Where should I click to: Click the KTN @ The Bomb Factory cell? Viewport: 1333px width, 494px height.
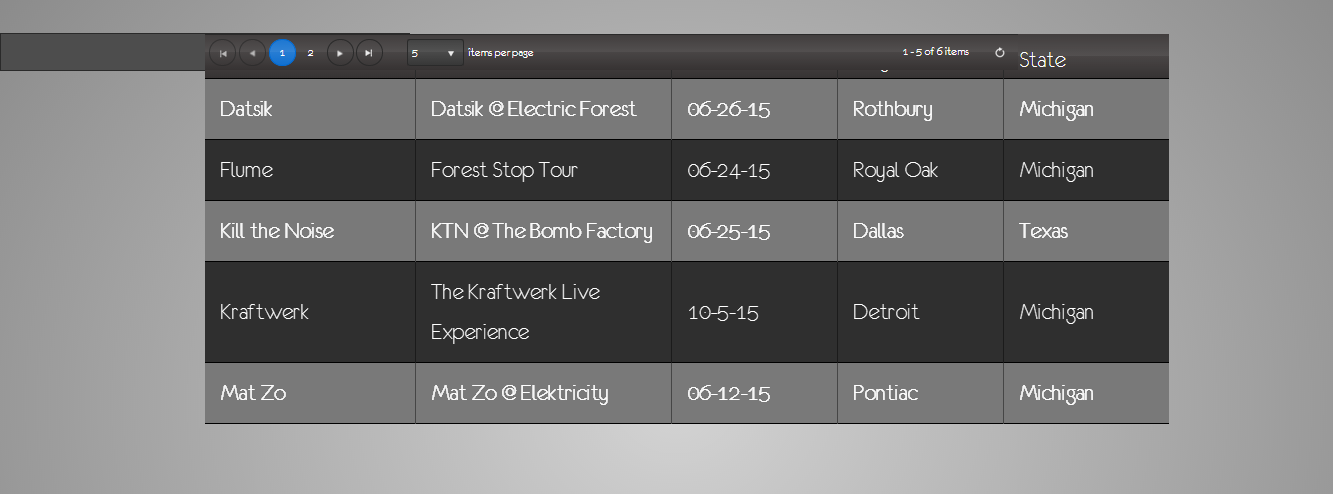541,231
